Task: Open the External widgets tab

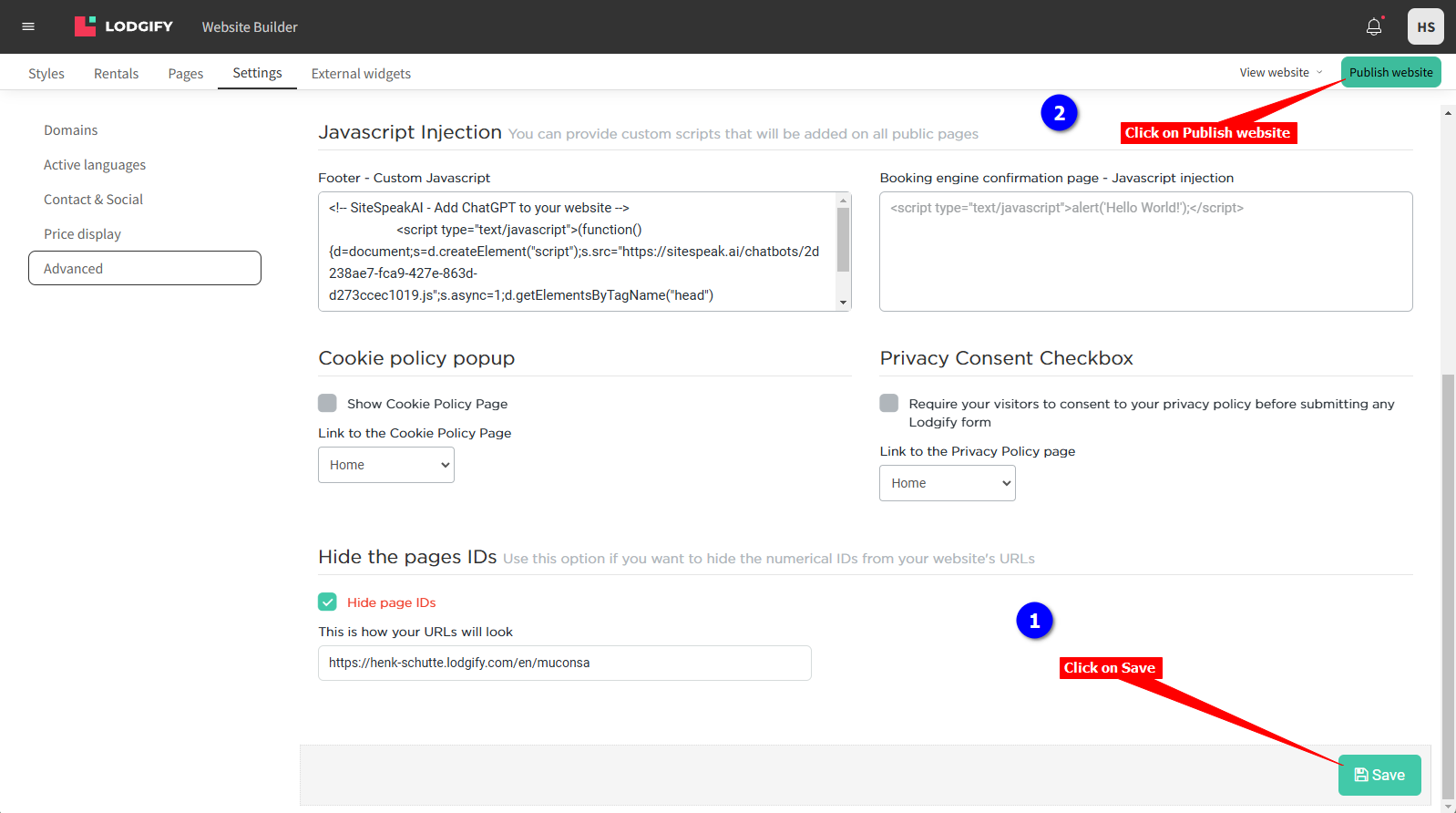Action: click(361, 73)
